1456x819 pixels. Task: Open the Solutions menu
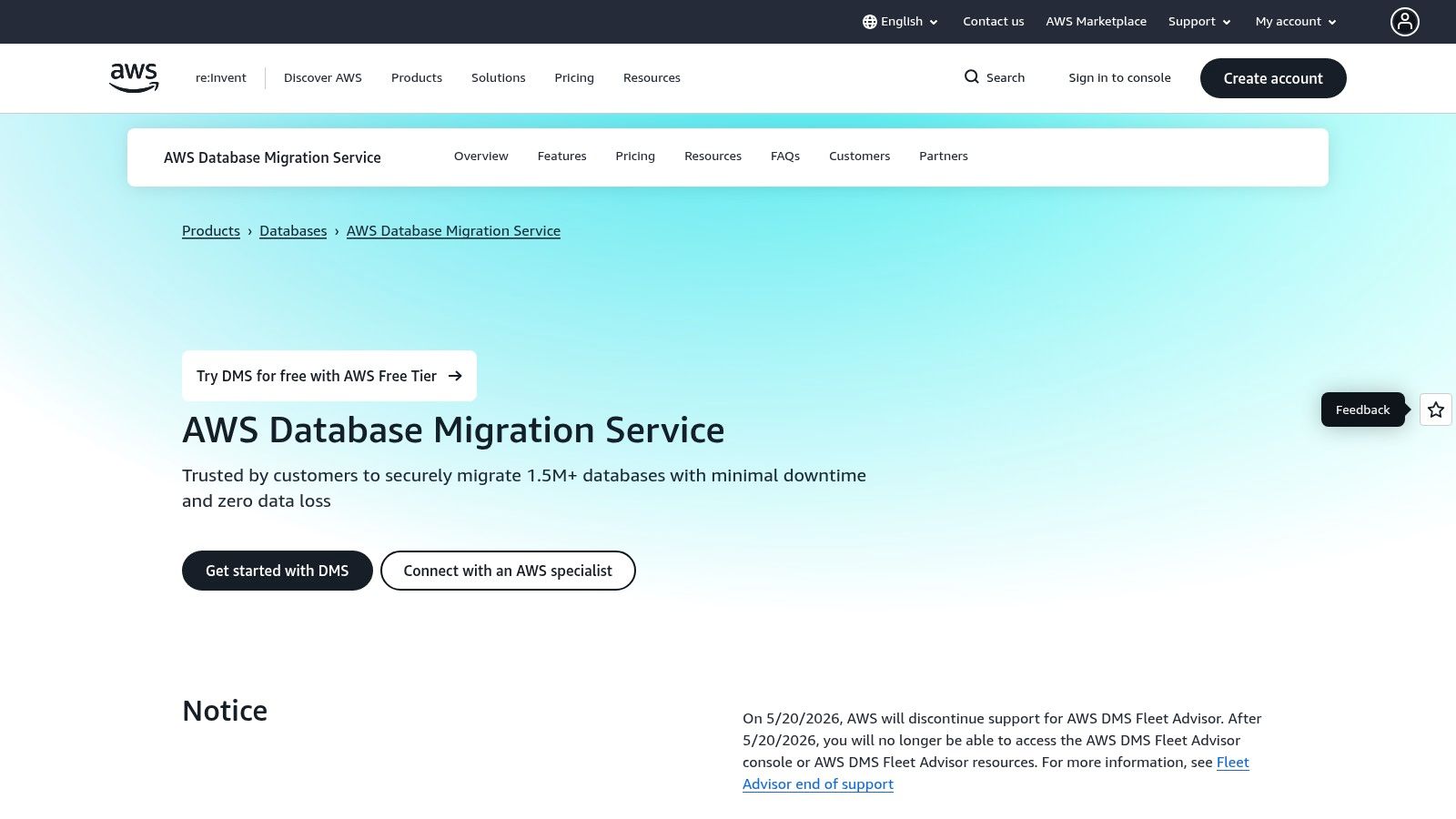[498, 77]
